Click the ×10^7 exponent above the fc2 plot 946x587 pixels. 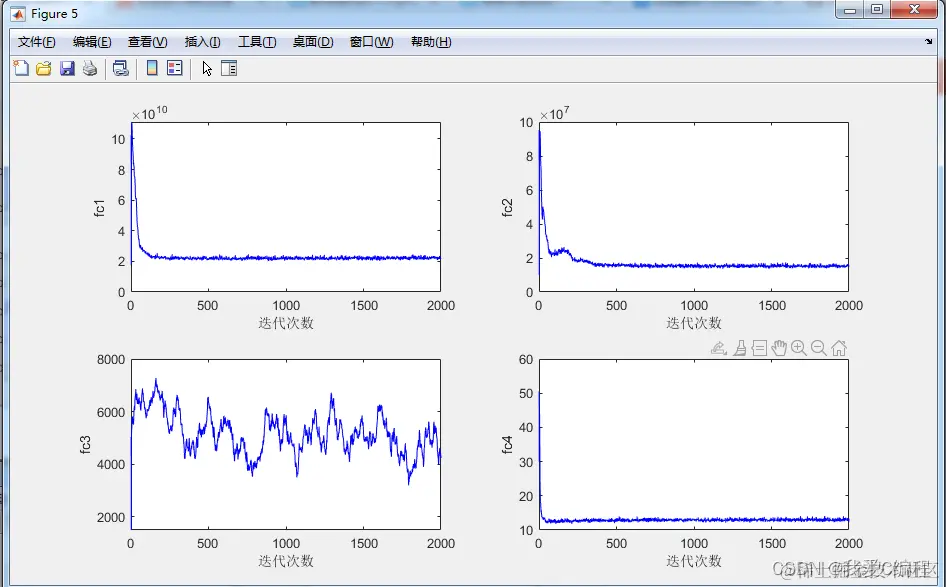[554, 113]
